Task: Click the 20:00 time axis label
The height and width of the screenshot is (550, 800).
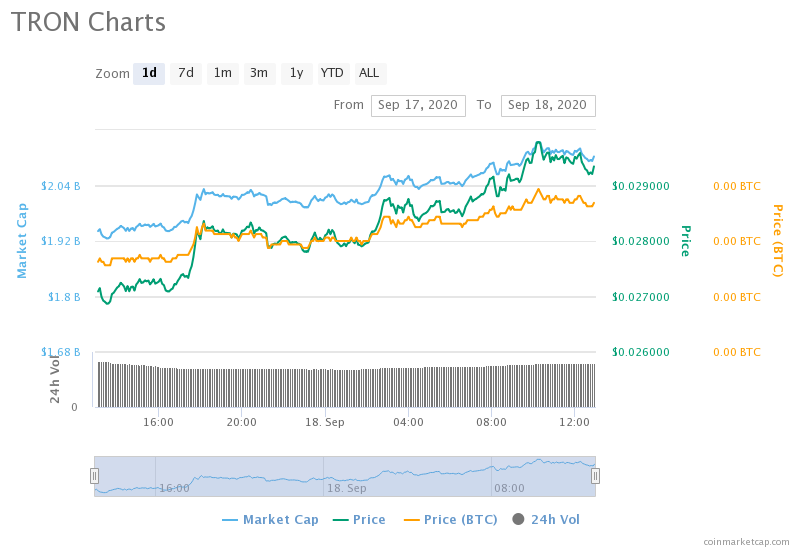Action: (x=241, y=422)
